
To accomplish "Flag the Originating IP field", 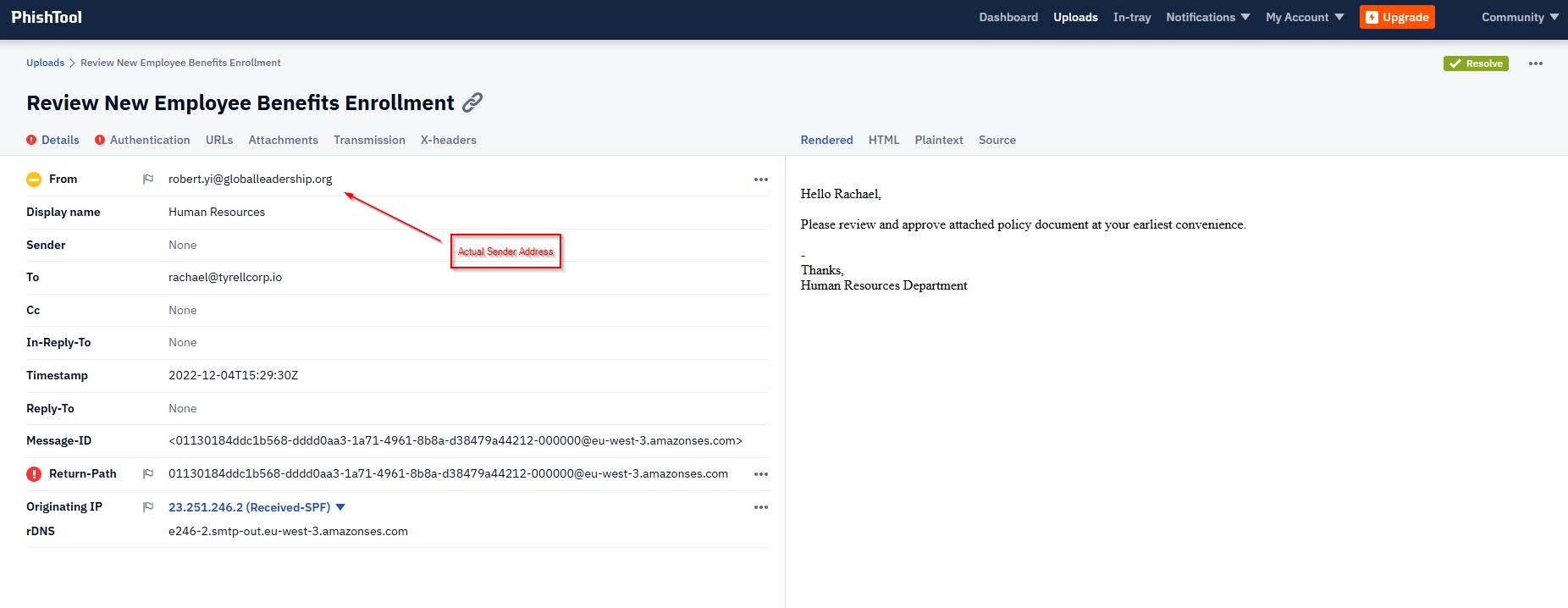I will tap(148, 507).
